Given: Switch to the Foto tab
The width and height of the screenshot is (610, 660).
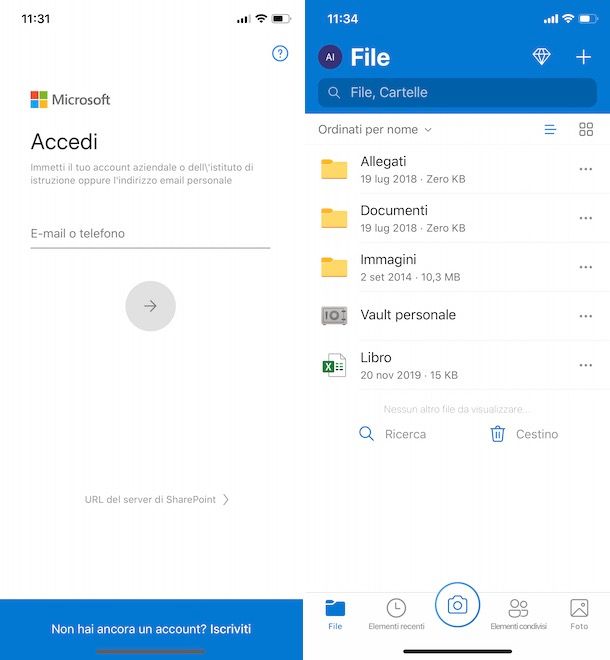Looking at the screenshot, I should tap(579, 615).
